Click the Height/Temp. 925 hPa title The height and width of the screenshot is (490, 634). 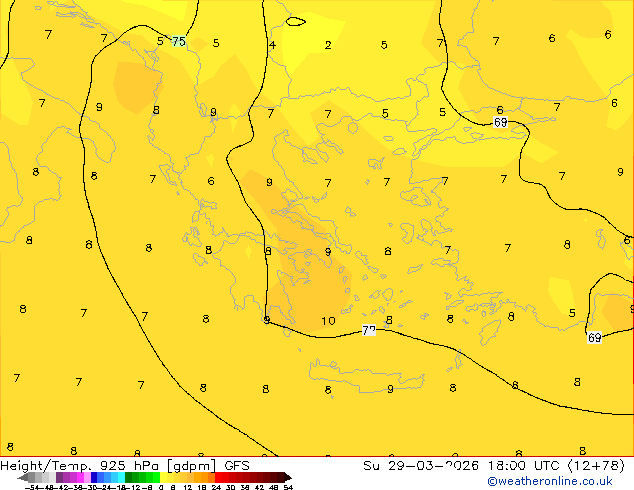(x=79, y=466)
